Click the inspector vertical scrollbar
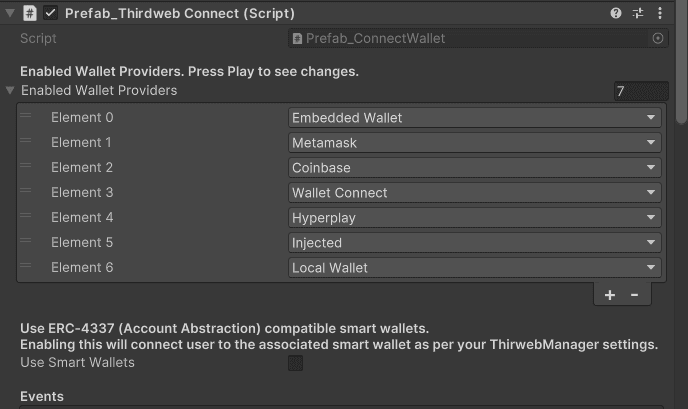The width and height of the screenshot is (688, 409). (x=681, y=61)
